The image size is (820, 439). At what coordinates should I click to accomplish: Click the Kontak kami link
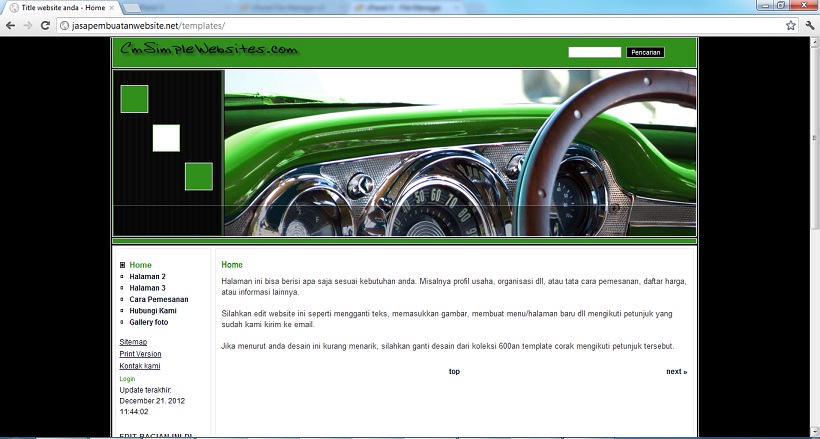pos(140,366)
